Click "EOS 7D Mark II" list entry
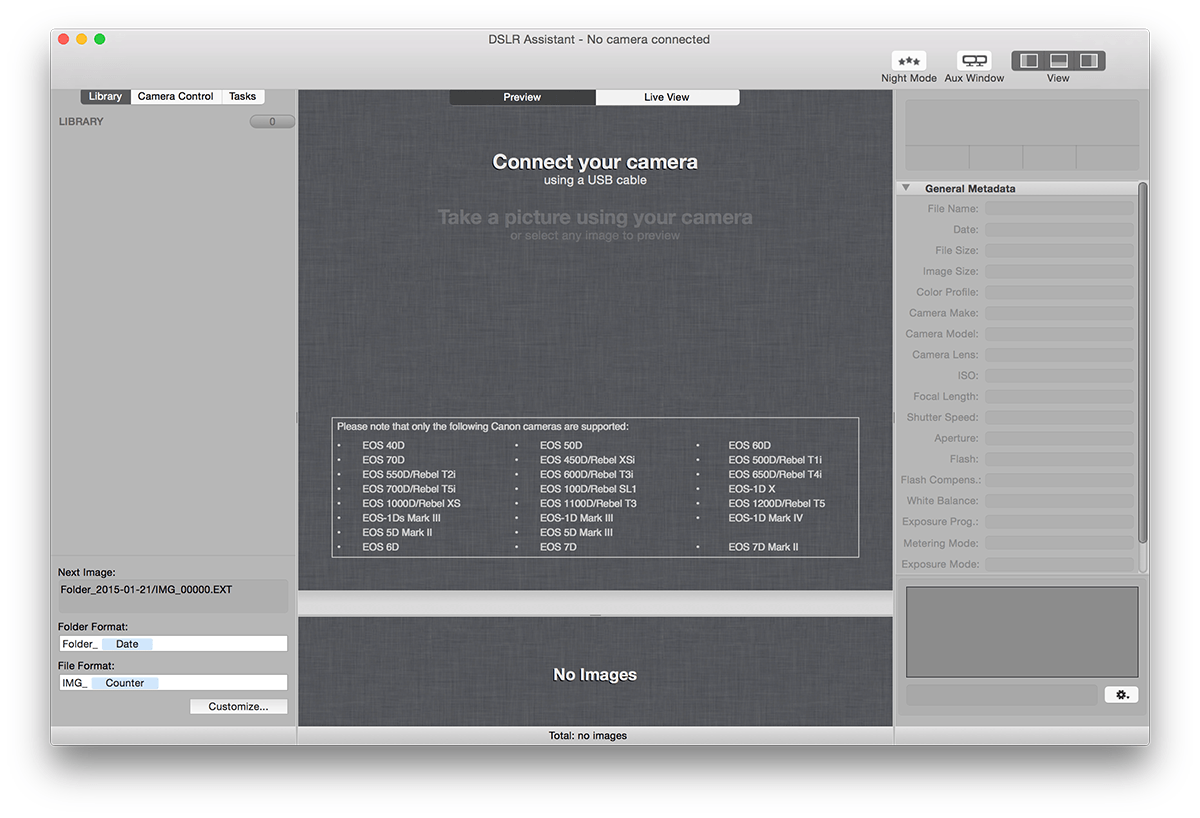This screenshot has width=1200, height=818. pyautogui.click(x=763, y=547)
